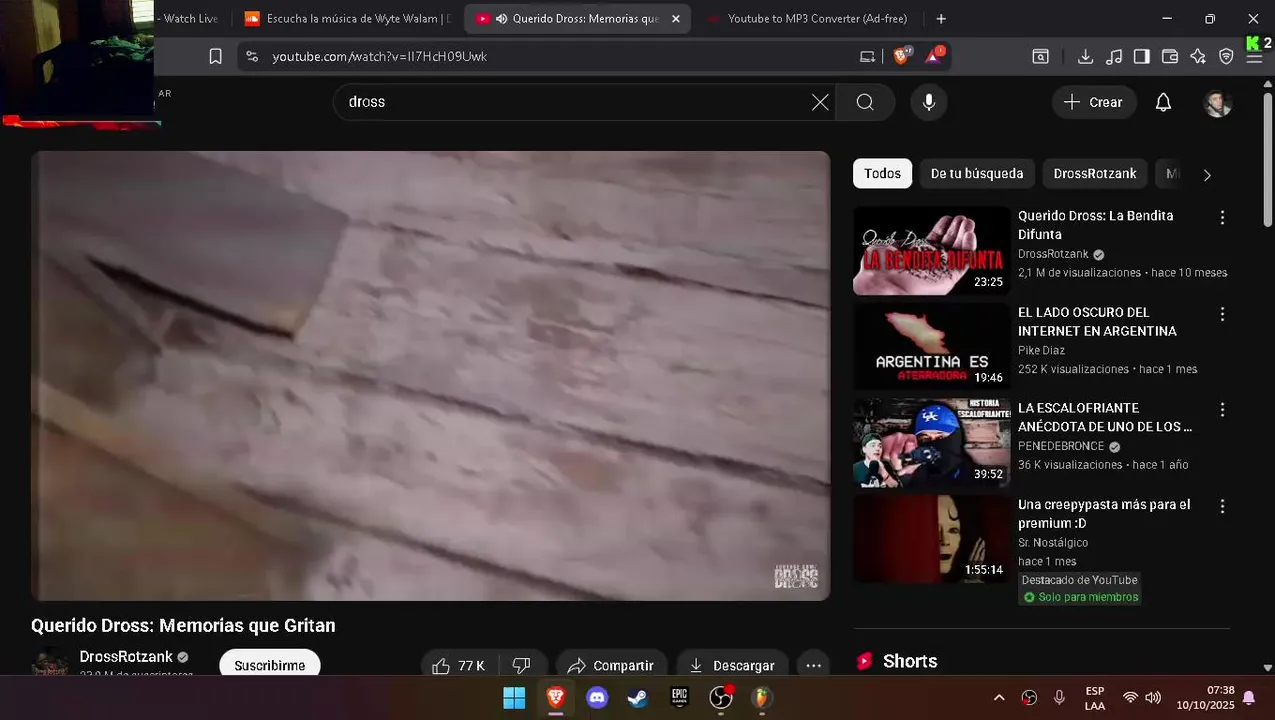Open site settings icon in address bar
Screen dimensions: 1275x720
pos(251,57)
